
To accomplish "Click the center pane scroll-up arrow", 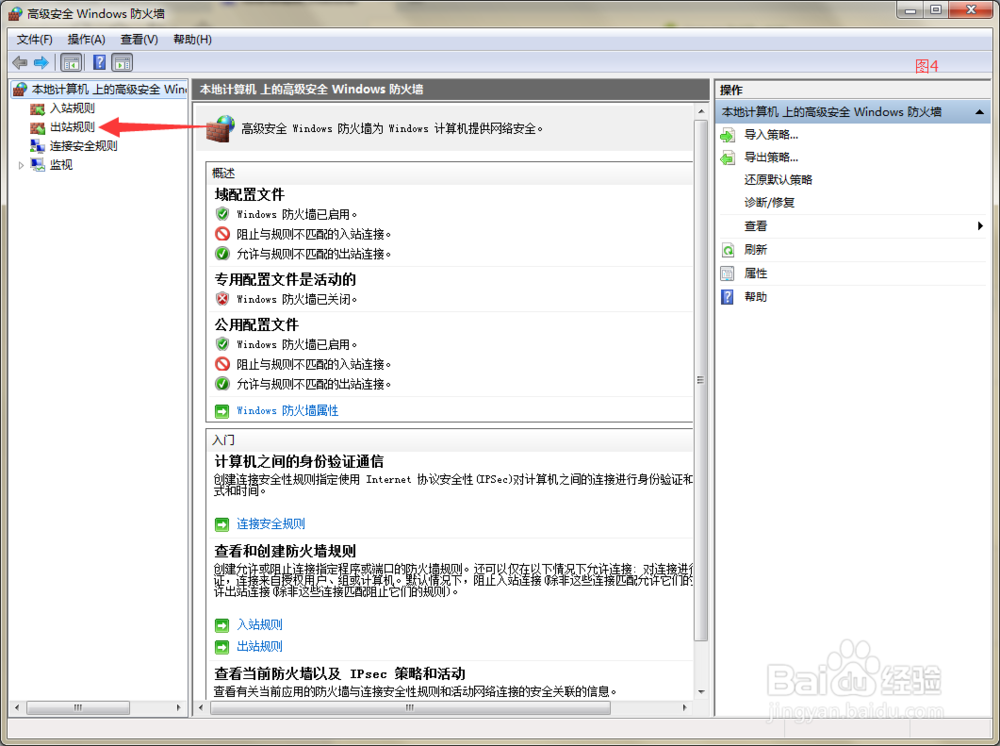I will 701,112.
